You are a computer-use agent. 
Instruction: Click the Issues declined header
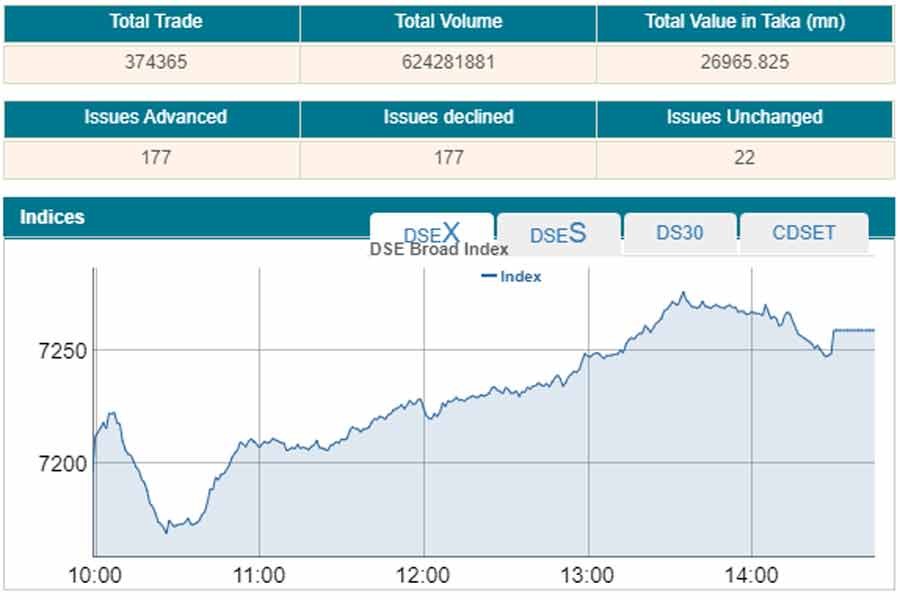coord(448,117)
